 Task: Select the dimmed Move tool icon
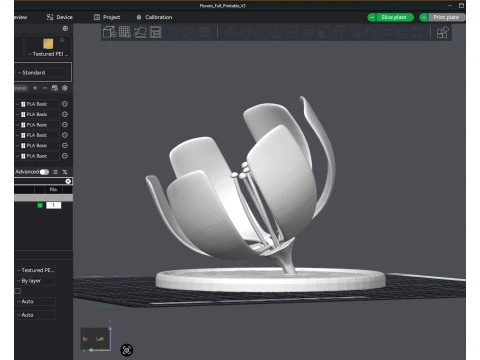[x=230, y=32]
